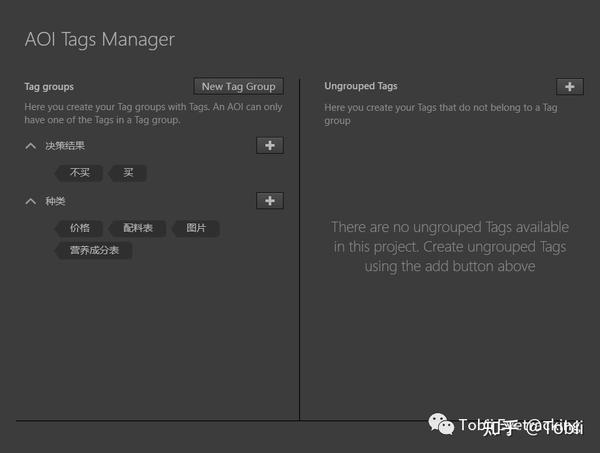
Task: Add a tag to the 决策结果 group
Action: pyautogui.click(x=270, y=146)
